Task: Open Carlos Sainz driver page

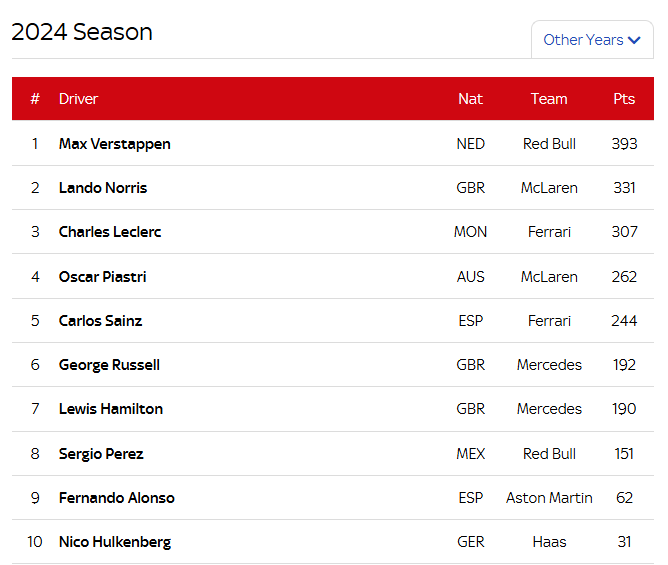Action: tap(100, 321)
